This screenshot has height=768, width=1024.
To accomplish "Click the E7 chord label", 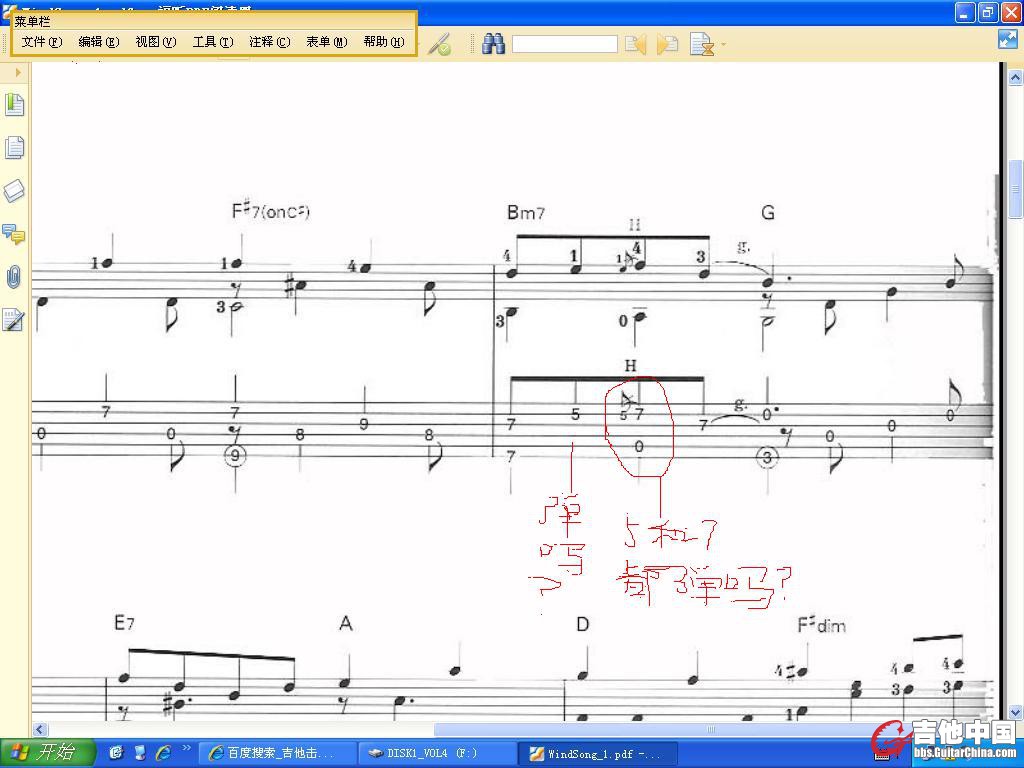I will click(x=124, y=622).
